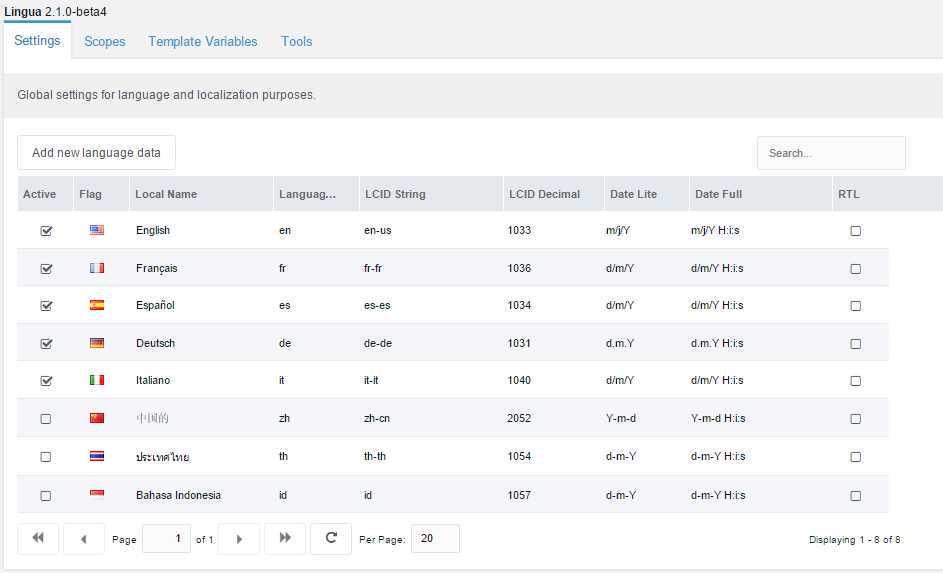Viewport: 943px width, 573px height.
Task: Open the Settings tab
Action: point(37,40)
